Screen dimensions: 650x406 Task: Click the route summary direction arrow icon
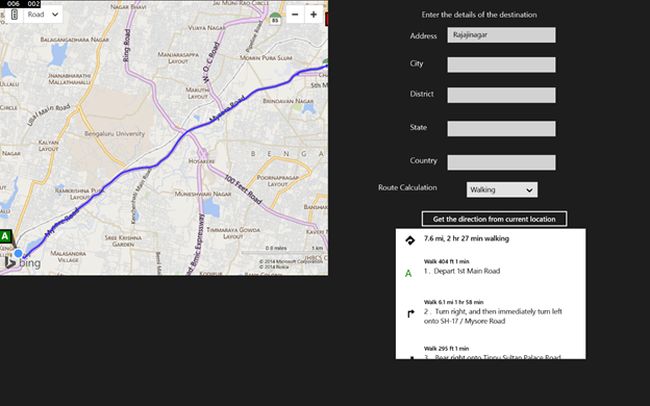[x=410, y=240]
